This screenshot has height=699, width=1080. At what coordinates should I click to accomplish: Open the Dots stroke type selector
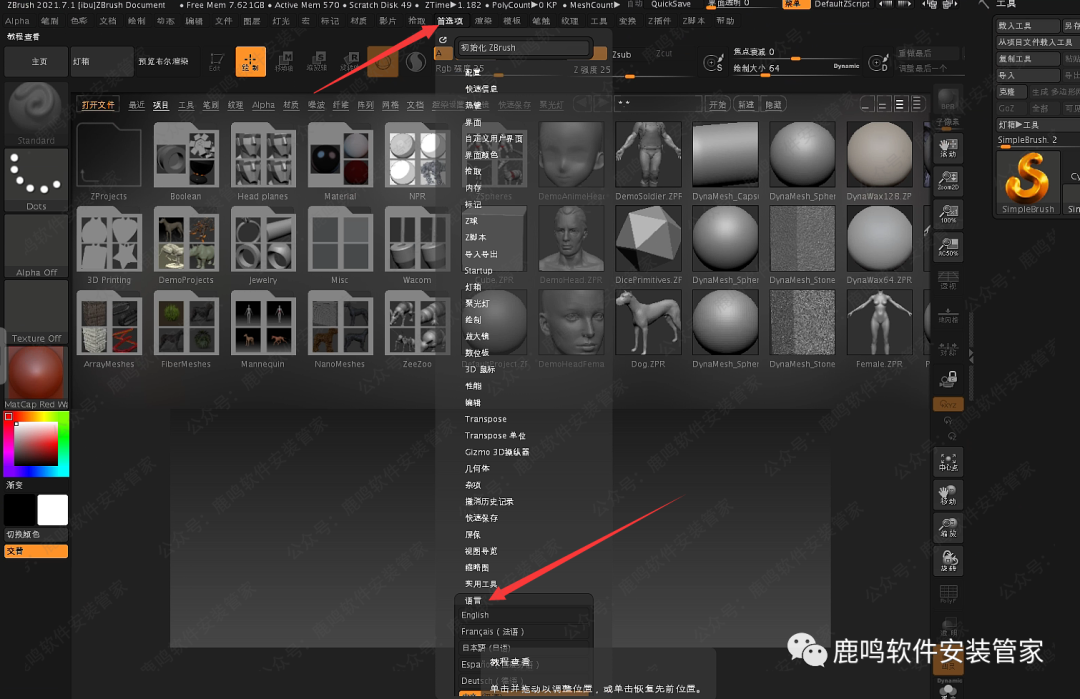(36, 176)
